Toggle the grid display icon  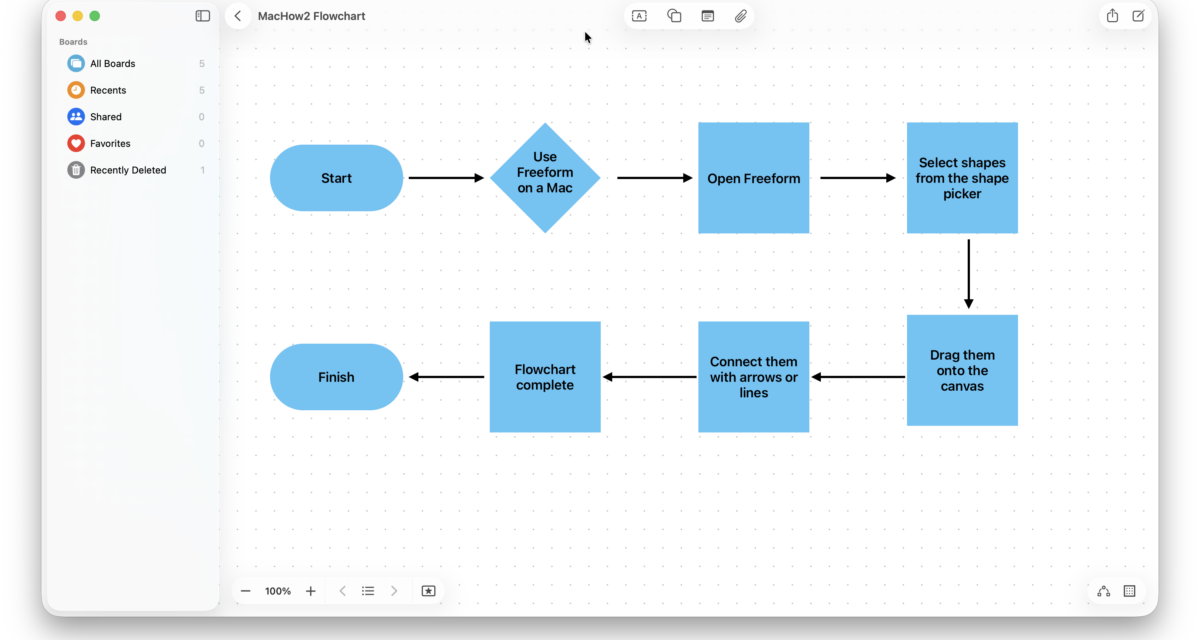[1130, 591]
